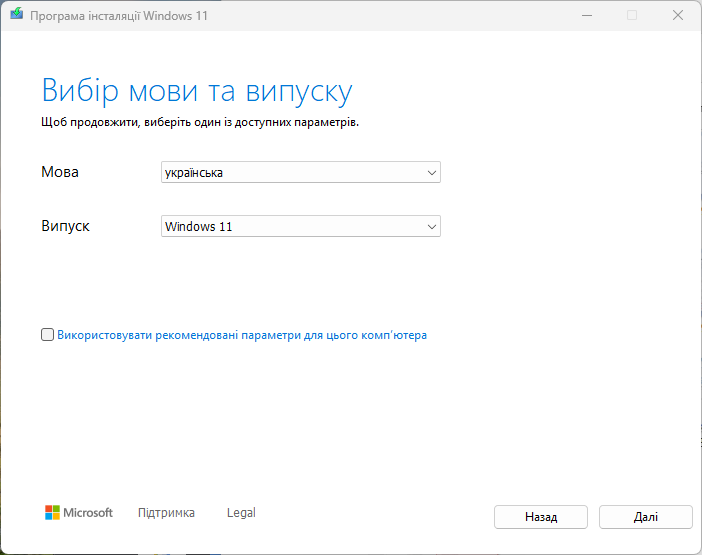
Task: Click the 'Вибір мови та випуску' heading
Action: pos(197,91)
